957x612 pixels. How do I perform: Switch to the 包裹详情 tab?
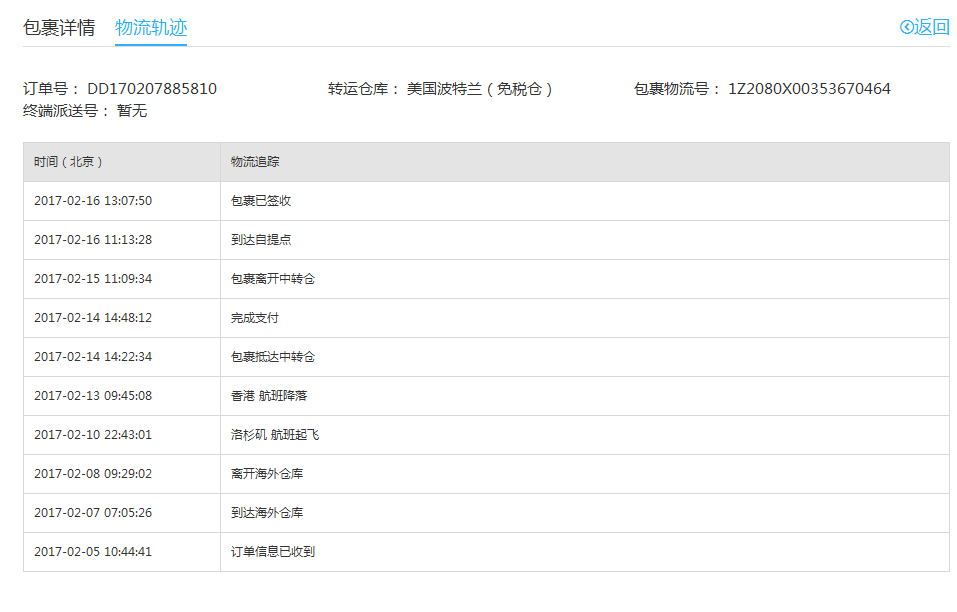coord(59,27)
